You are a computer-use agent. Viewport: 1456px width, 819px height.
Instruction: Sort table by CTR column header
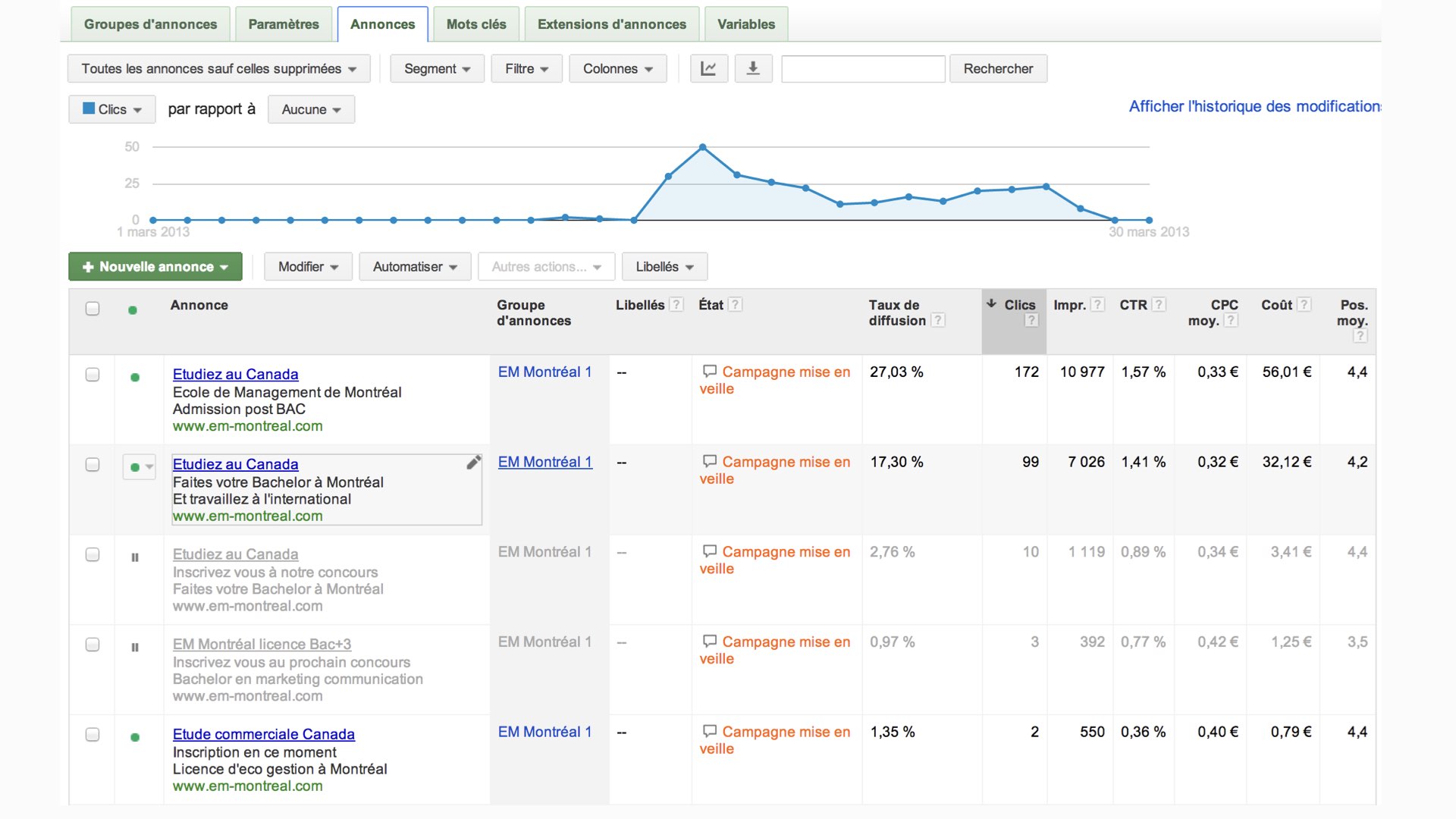[1133, 305]
